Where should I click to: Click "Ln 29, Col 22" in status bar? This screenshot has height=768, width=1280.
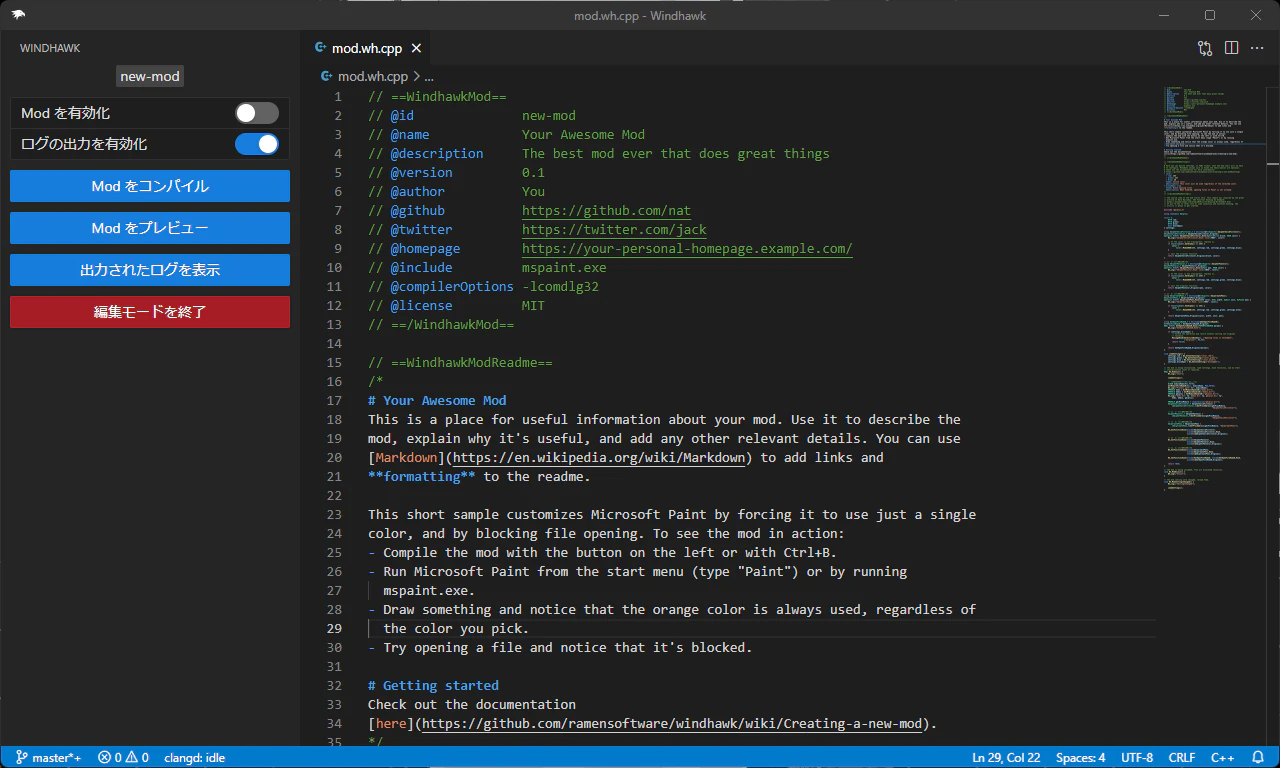click(x=1006, y=757)
